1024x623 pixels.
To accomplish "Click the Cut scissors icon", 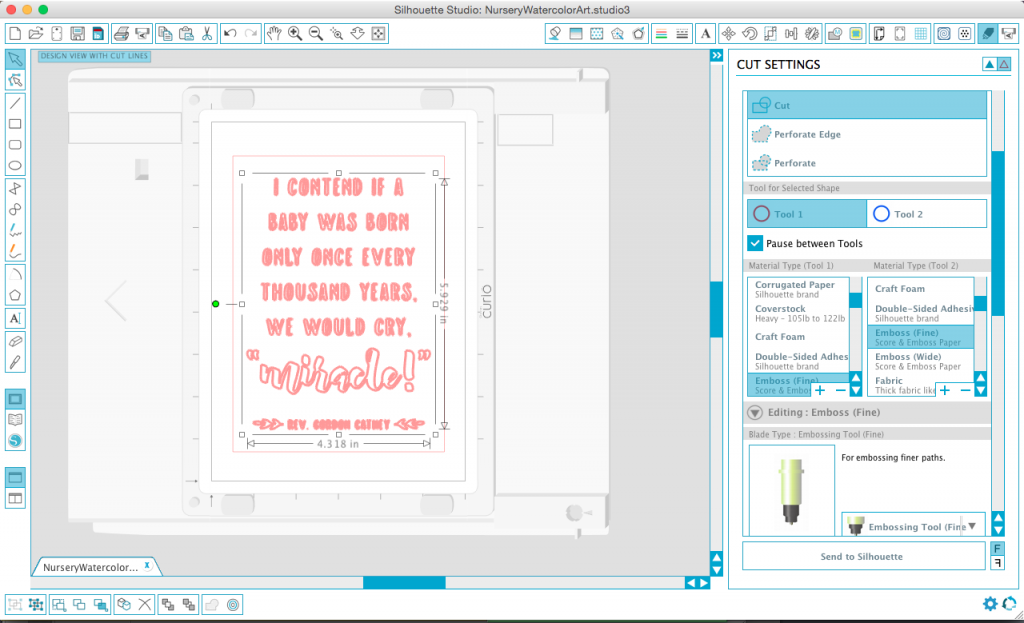I will (207, 33).
